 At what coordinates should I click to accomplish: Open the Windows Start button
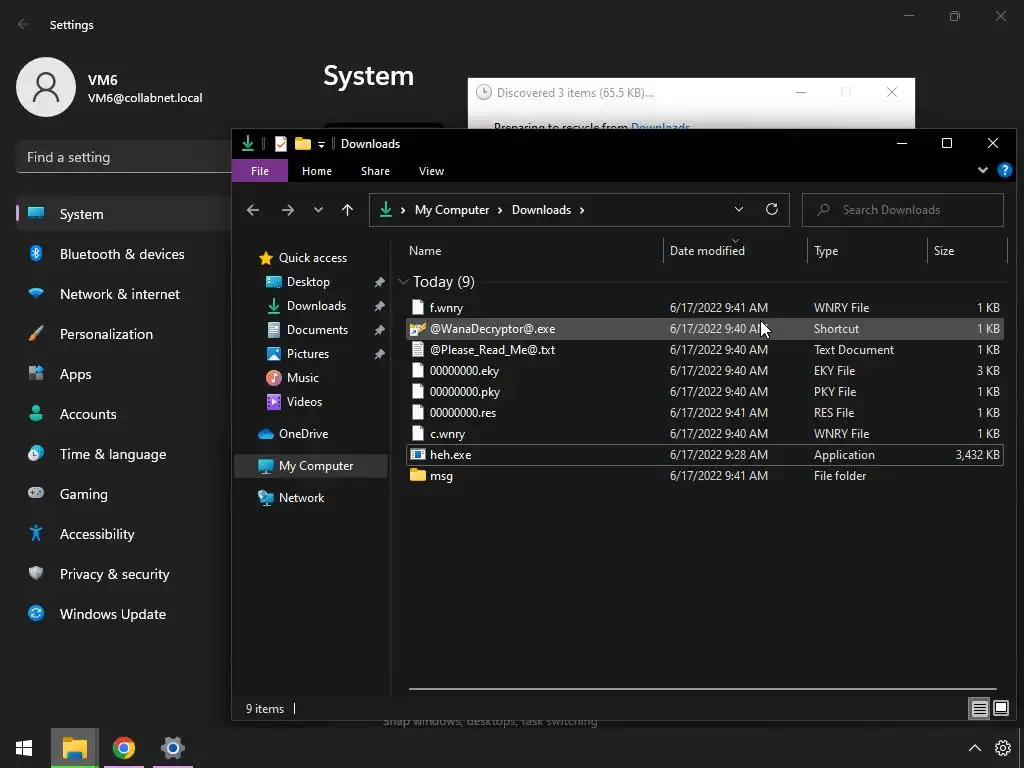24,748
